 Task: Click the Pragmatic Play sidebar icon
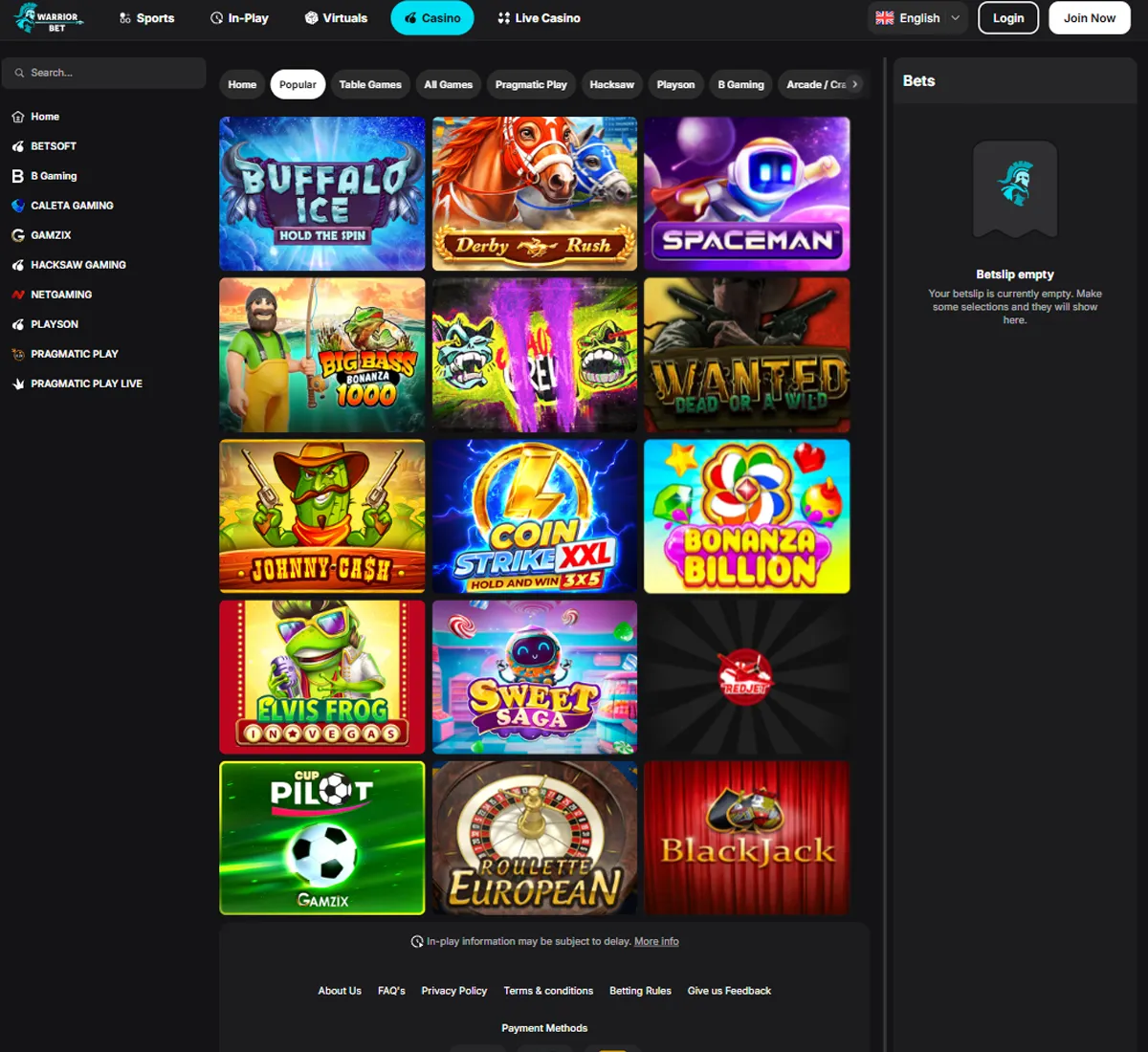click(x=18, y=354)
